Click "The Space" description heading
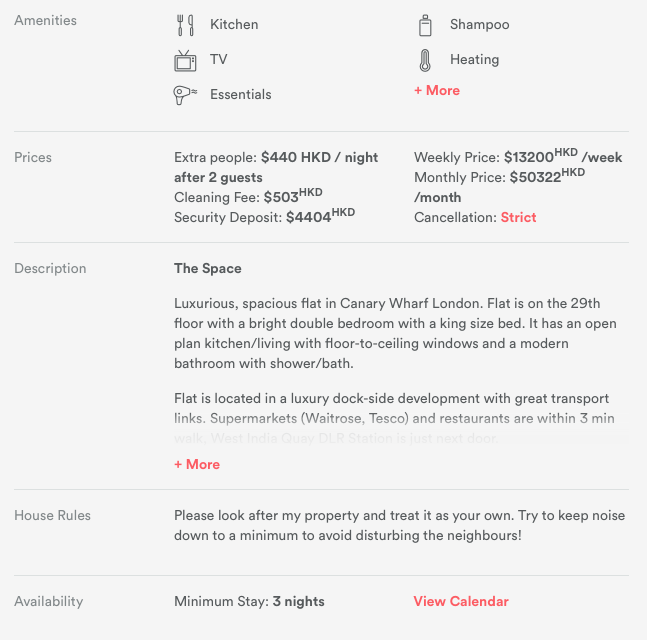Image resolution: width=647 pixels, height=640 pixels. (208, 268)
